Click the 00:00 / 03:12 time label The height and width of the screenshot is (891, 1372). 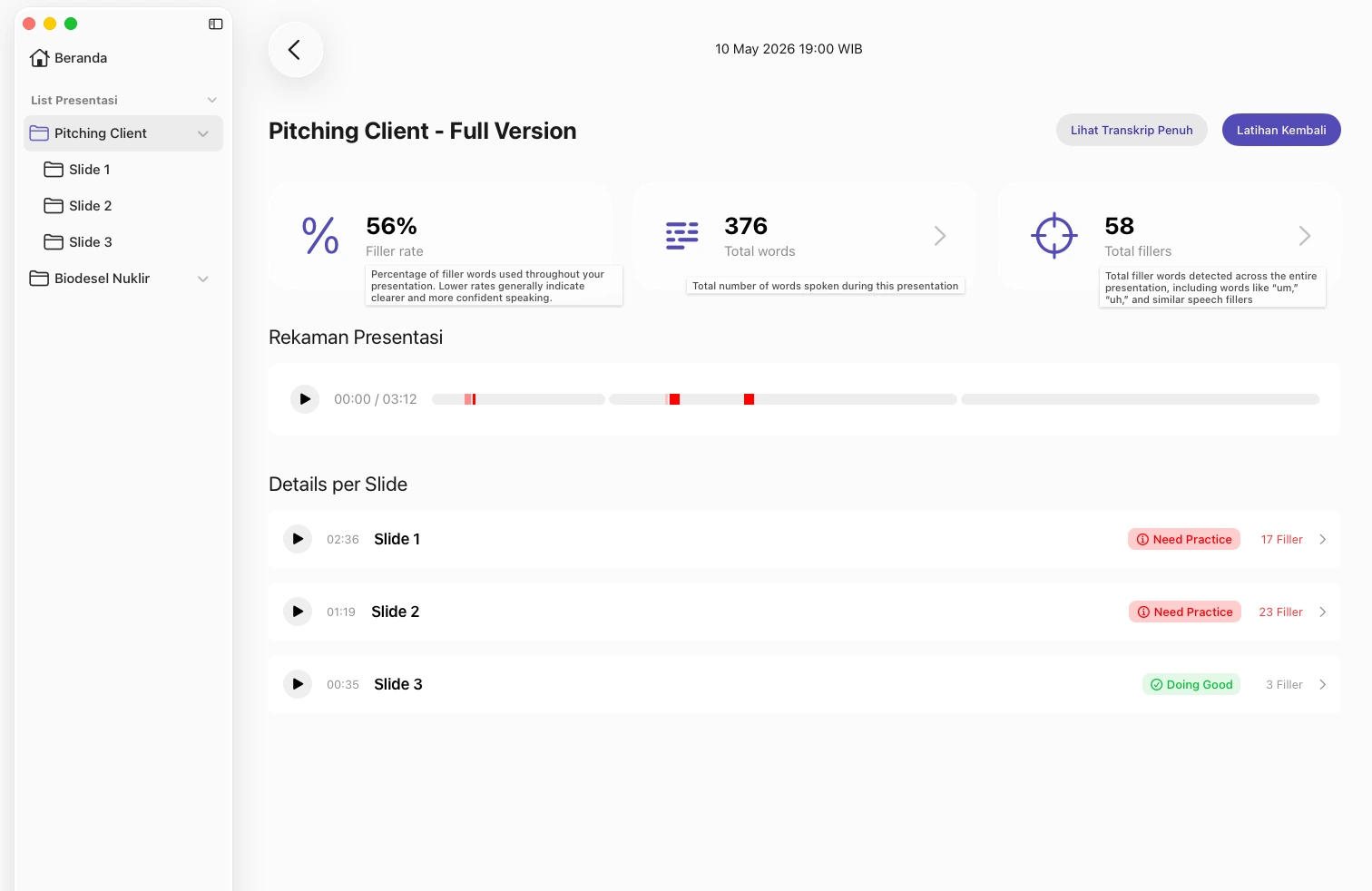[376, 399]
